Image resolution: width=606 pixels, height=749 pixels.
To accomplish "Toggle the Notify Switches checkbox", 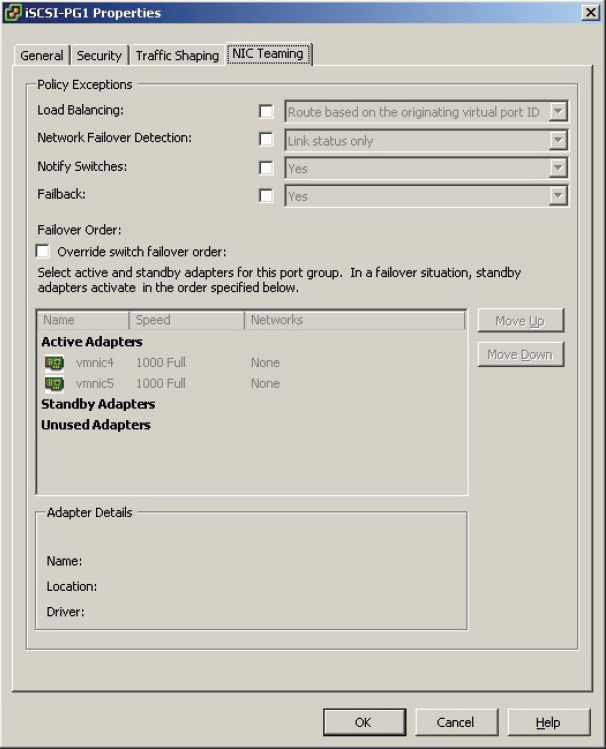I will pyautogui.click(x=266, y=168).
